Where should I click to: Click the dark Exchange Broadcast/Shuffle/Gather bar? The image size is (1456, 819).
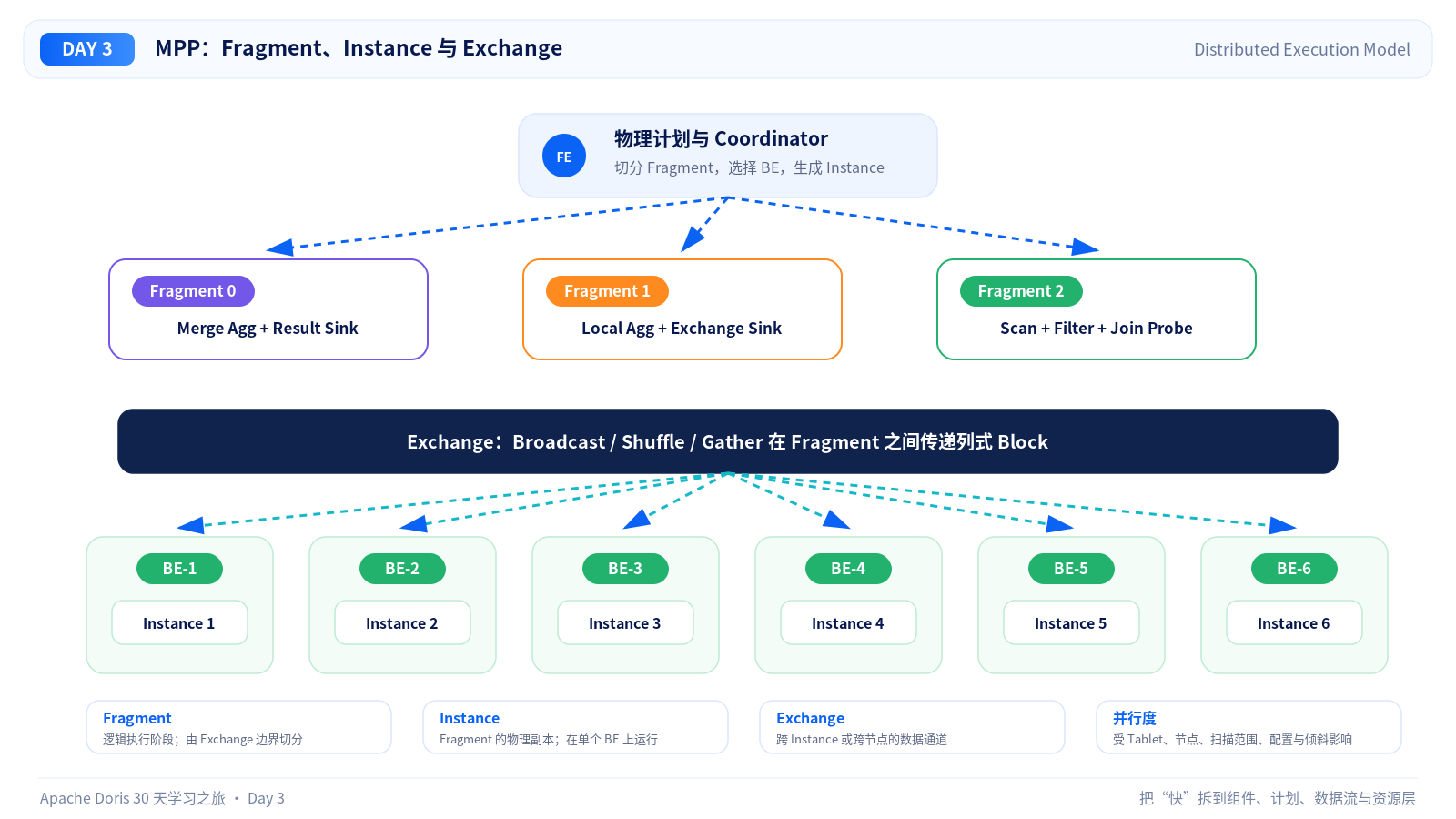pos(728,441)
